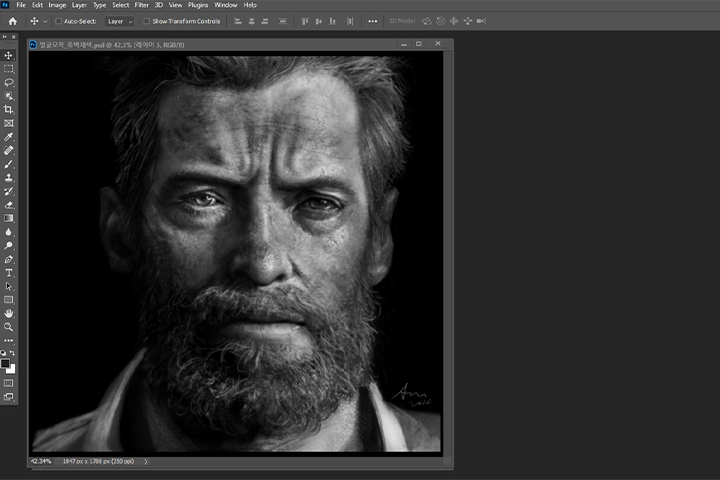
Task: Enable the Auto-Select checkbox
Action: click(x=58, y=21)
